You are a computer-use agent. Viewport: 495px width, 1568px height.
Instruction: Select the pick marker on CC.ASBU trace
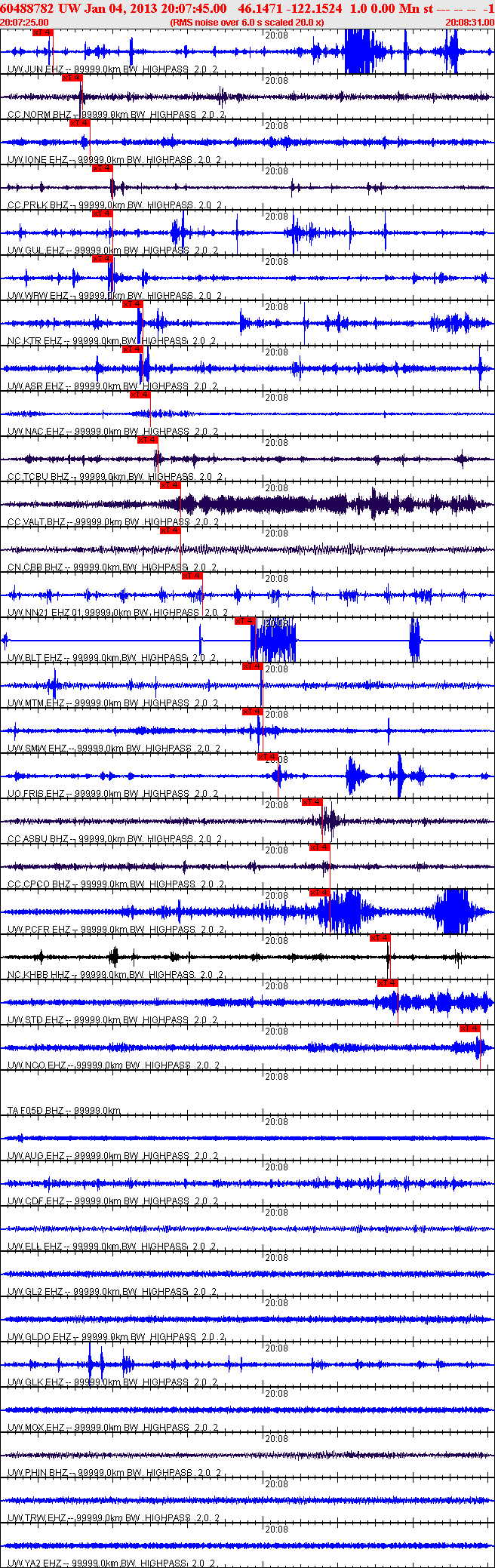click(312, 802)
